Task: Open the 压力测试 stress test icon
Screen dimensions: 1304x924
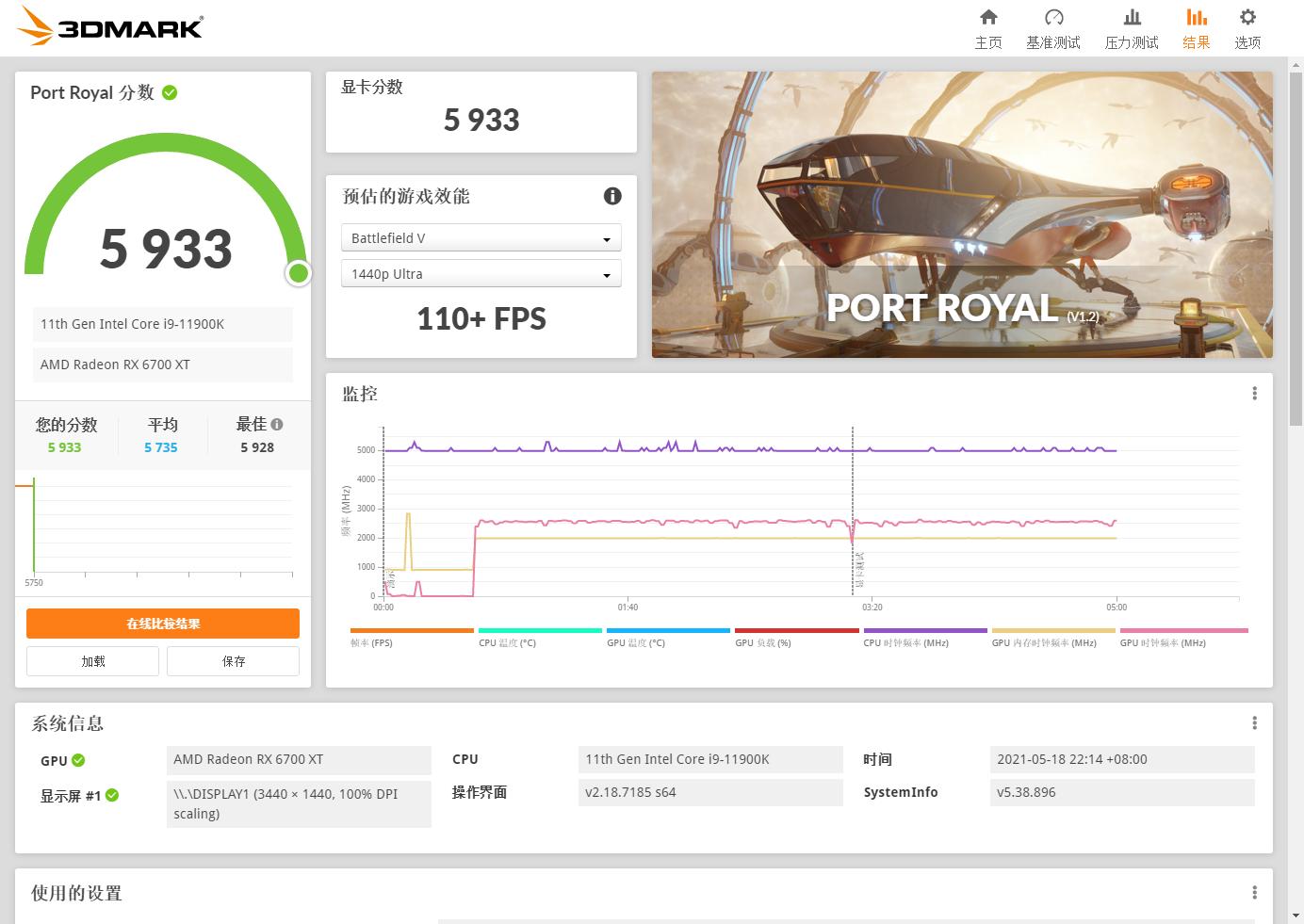Action: 1132,26
